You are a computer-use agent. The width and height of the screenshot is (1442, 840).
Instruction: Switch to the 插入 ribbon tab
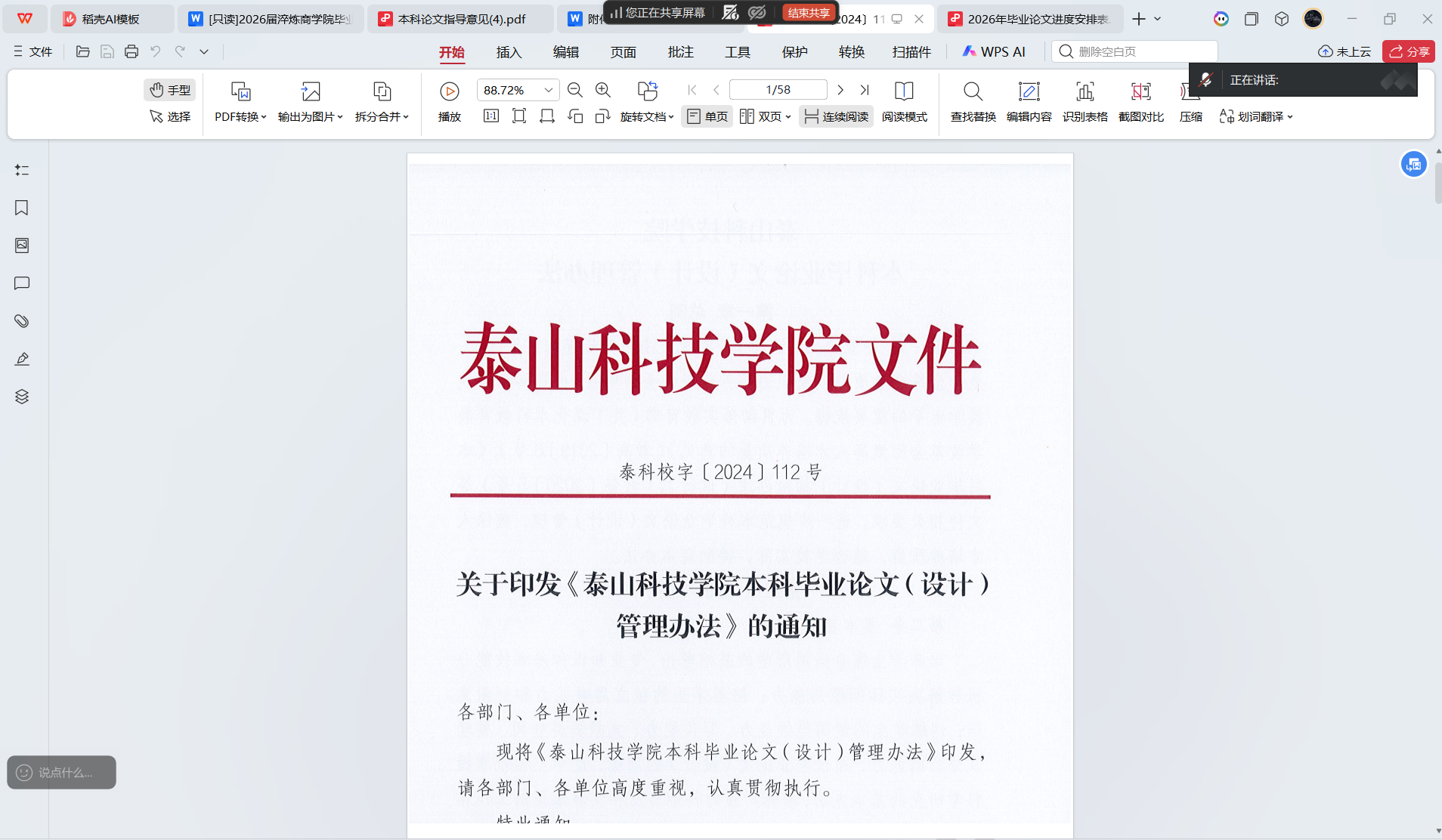click(509, 52)
